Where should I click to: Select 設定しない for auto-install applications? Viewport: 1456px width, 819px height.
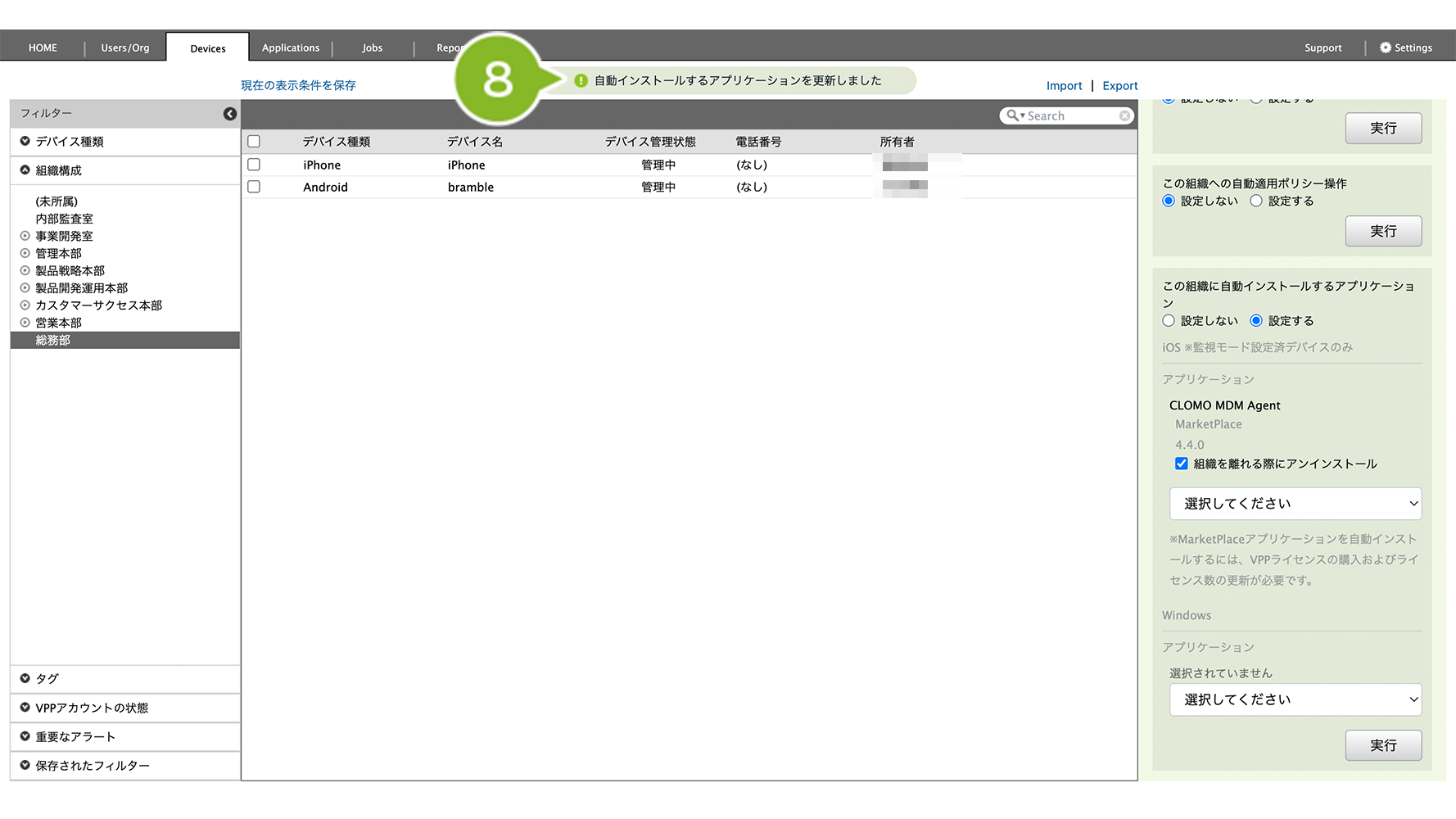click(x=1169, y=321)
